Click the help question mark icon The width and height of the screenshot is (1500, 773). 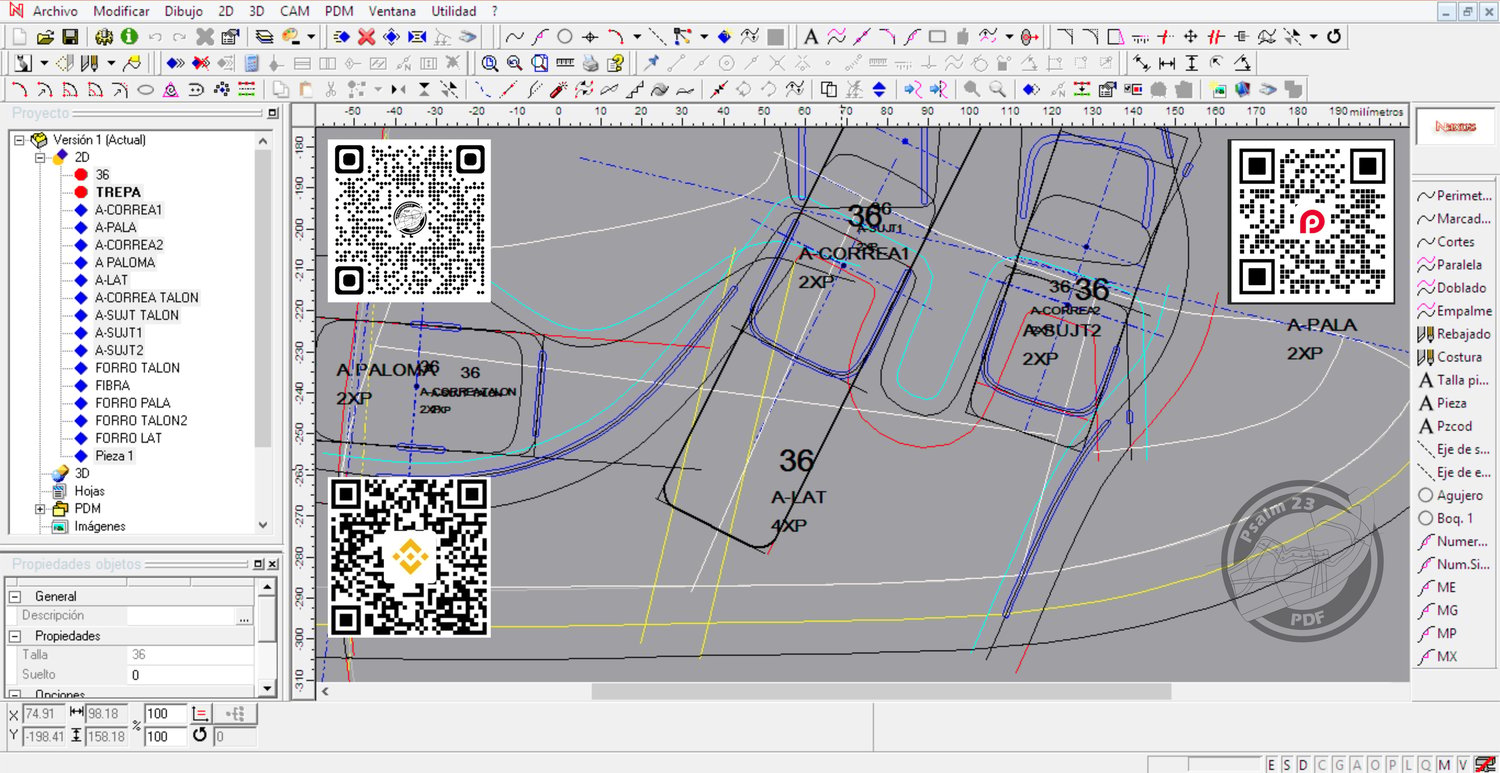(x=615, y=63)
